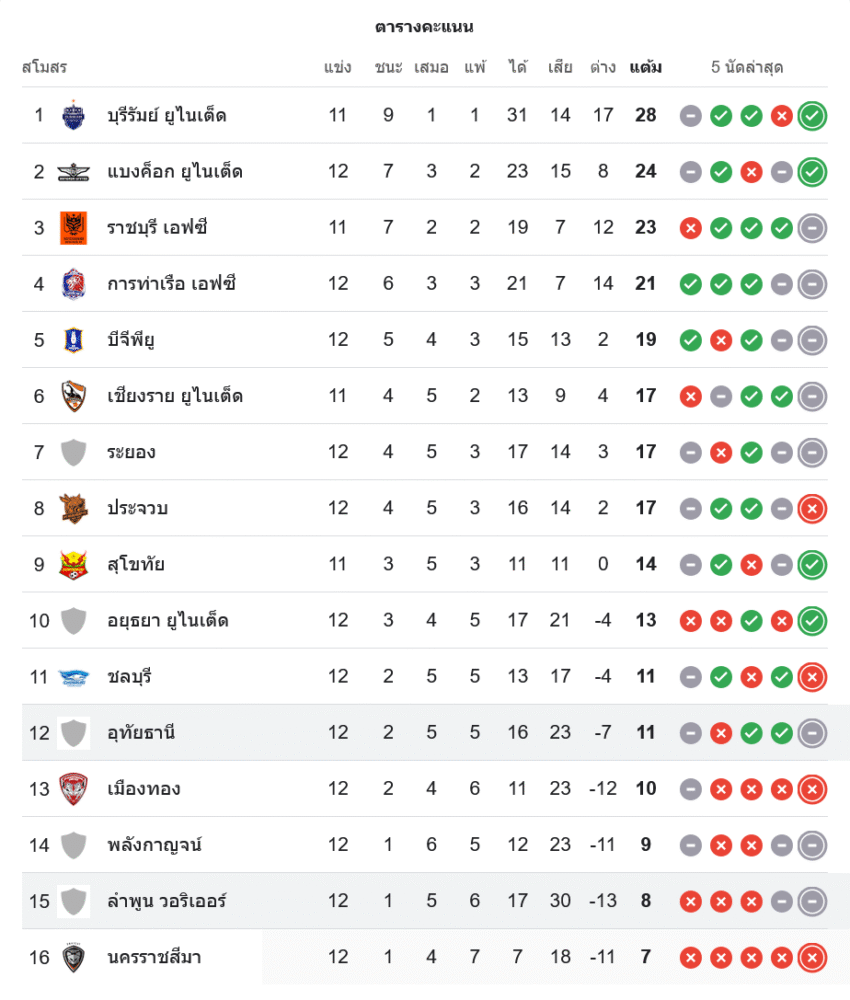850x1000 pixels.
Task: Click the orange Ratchaburi FC crest
Action: pos(73,227)
